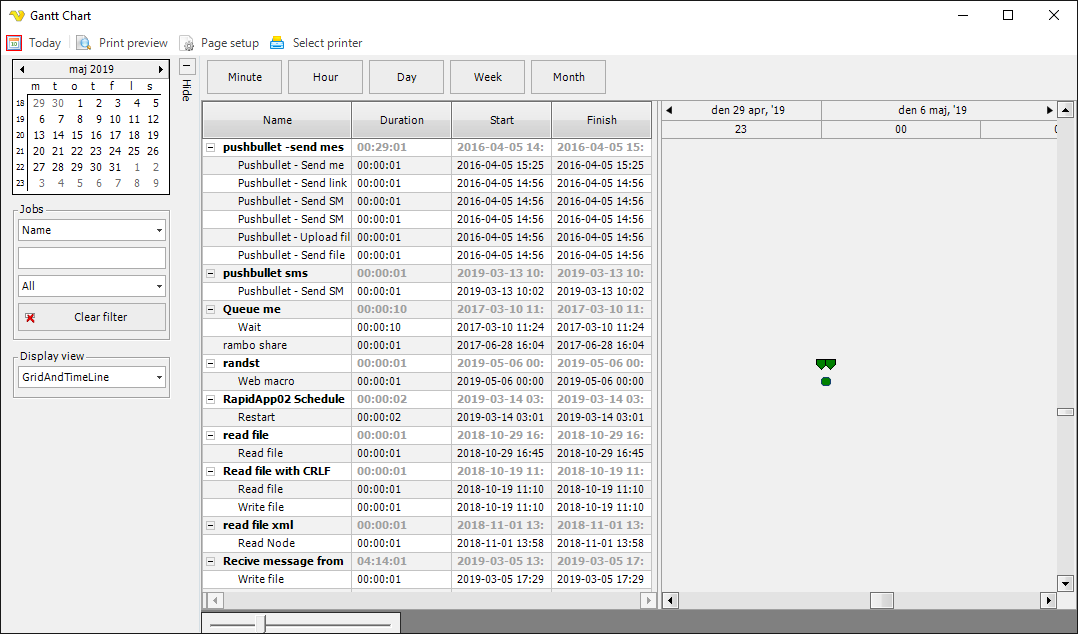Go to previous month in the calendar
Image resolution: width=1078 pixels, height=634 pixels.
pyautogui.click(x=22, y=68)
